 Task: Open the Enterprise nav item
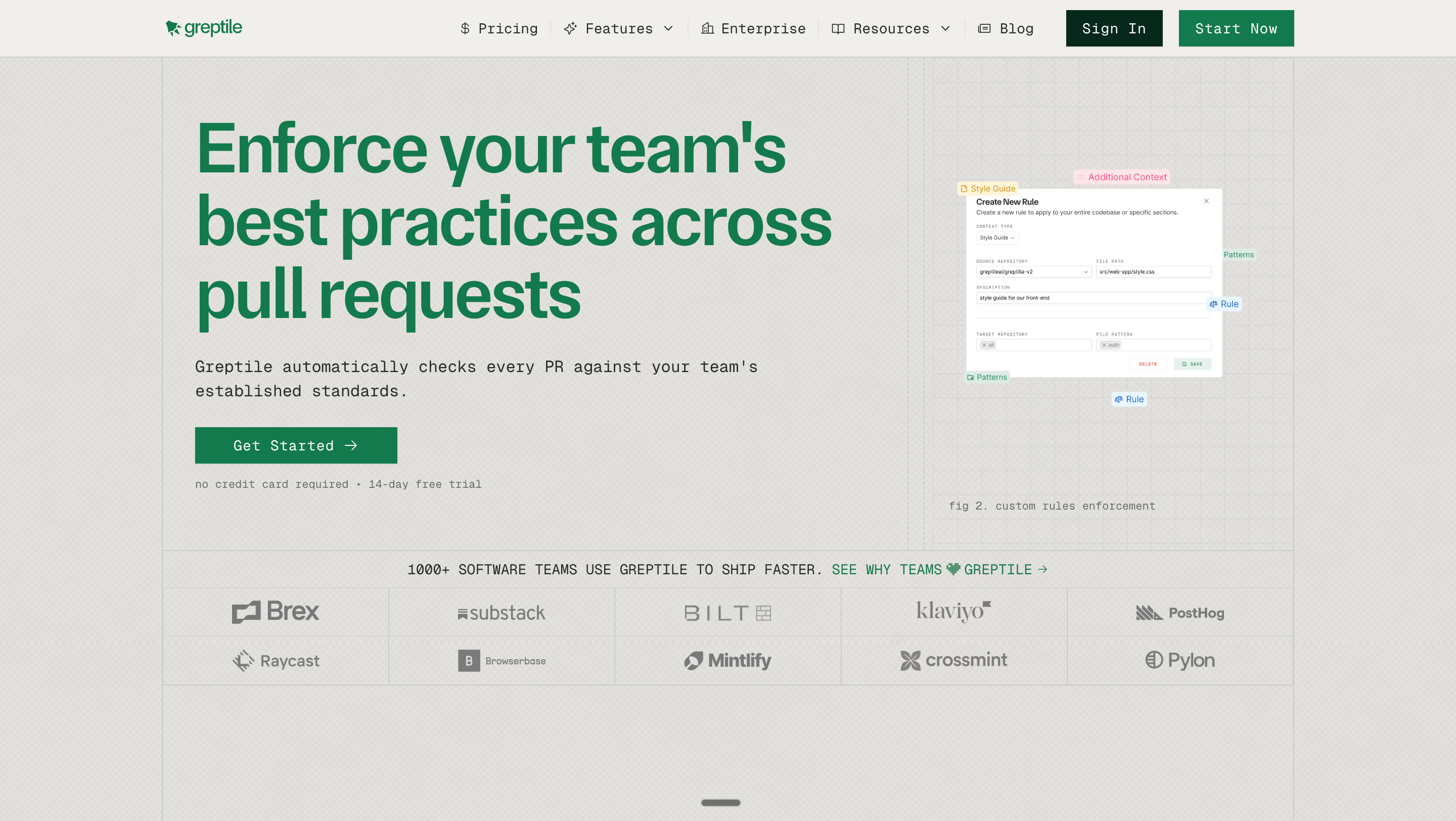[762, 28]
